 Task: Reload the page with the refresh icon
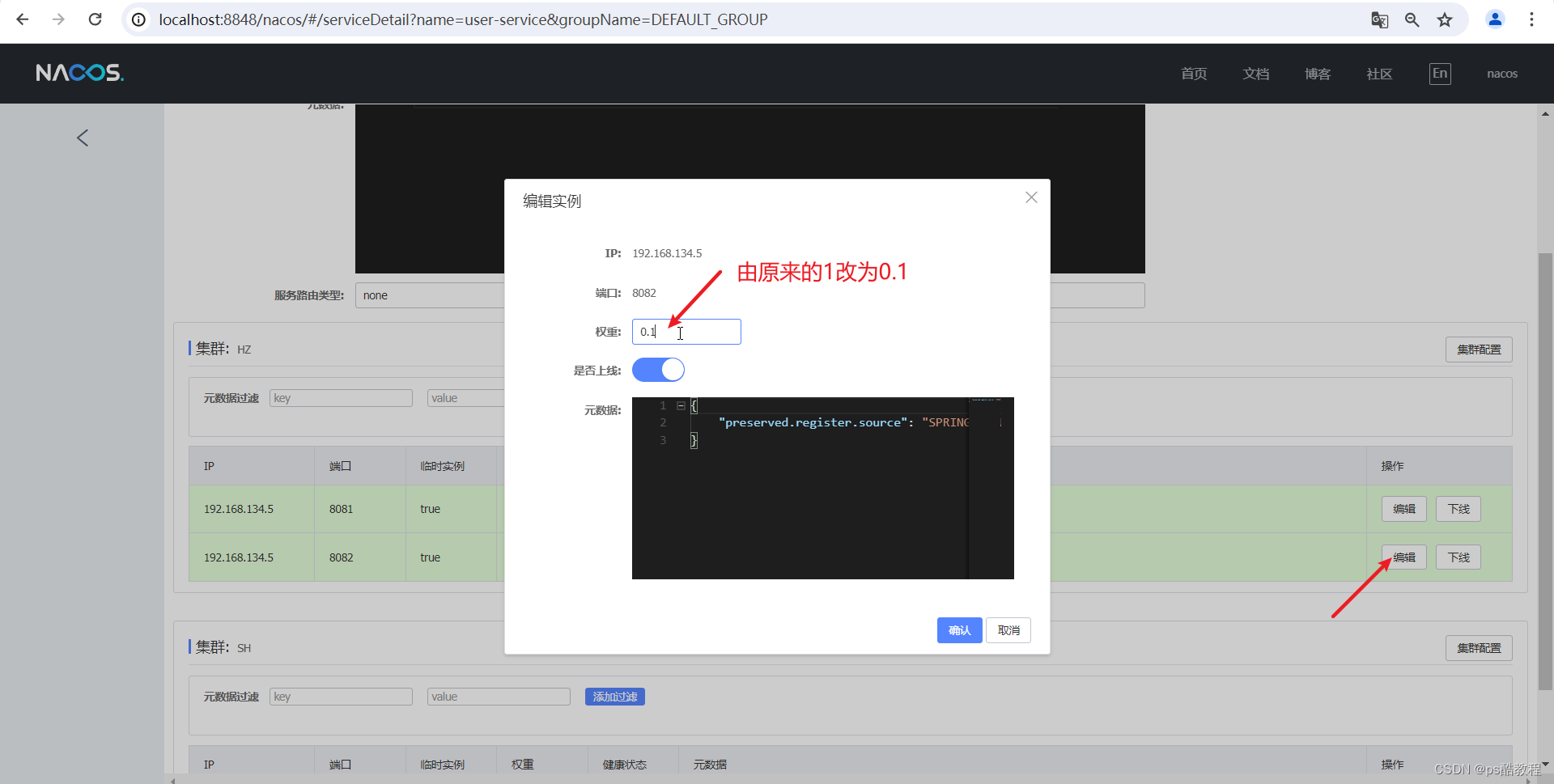[x=95, y=19]
